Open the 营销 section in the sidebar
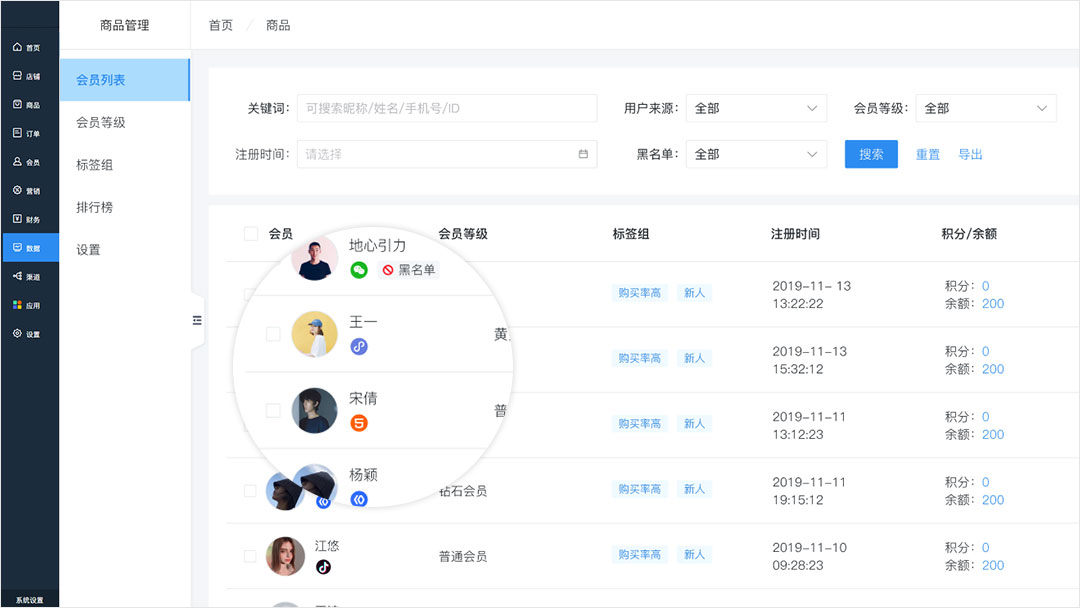1080x608 pixels. (26, 190)
